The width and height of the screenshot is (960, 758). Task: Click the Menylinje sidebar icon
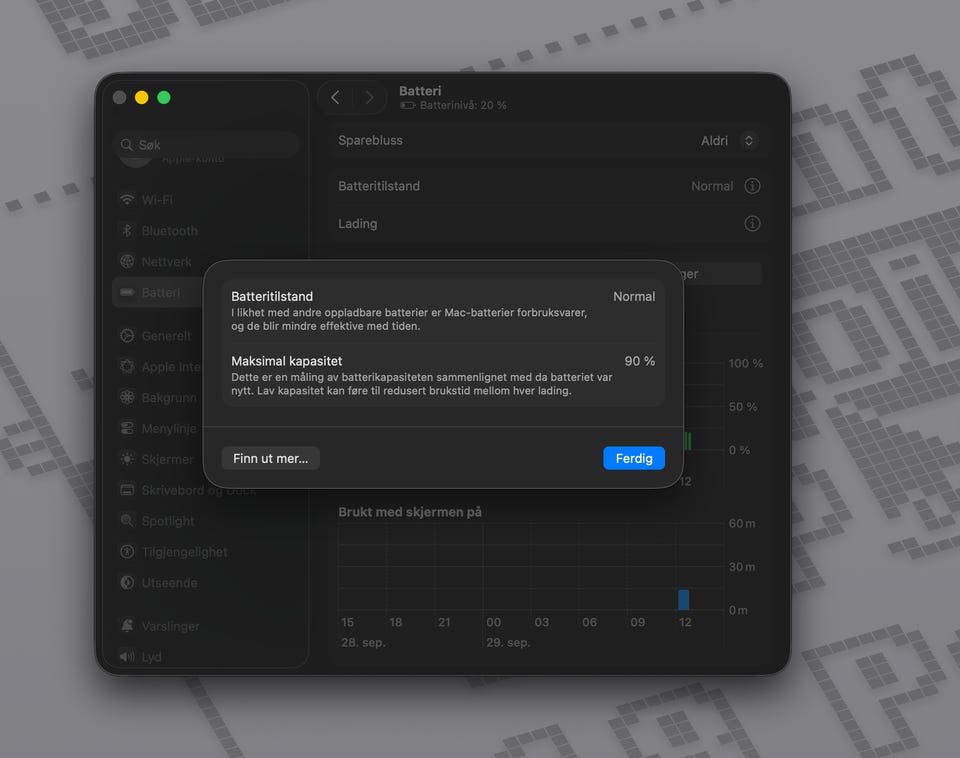[x=127, y=428]
